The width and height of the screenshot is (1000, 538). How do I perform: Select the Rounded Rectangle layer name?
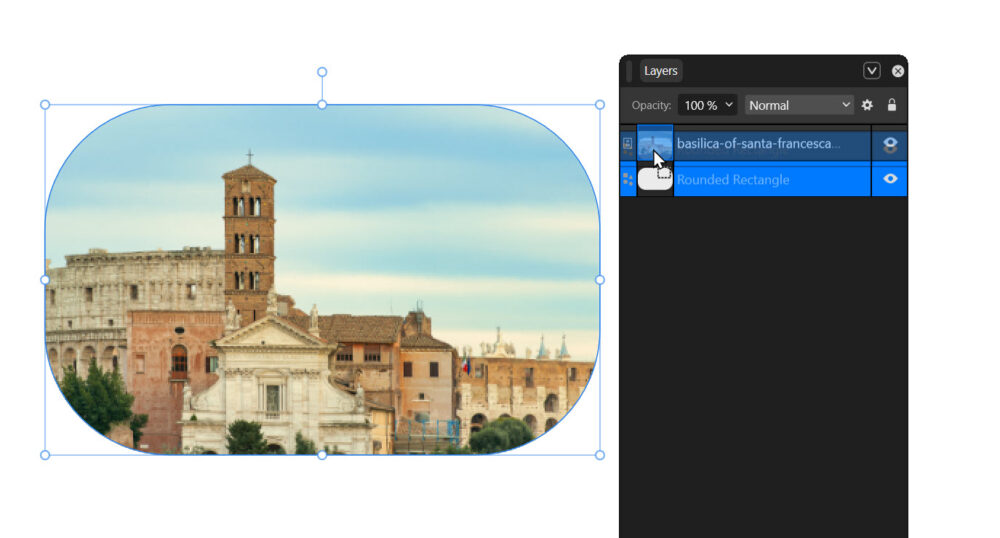click(x=733, y=180)
